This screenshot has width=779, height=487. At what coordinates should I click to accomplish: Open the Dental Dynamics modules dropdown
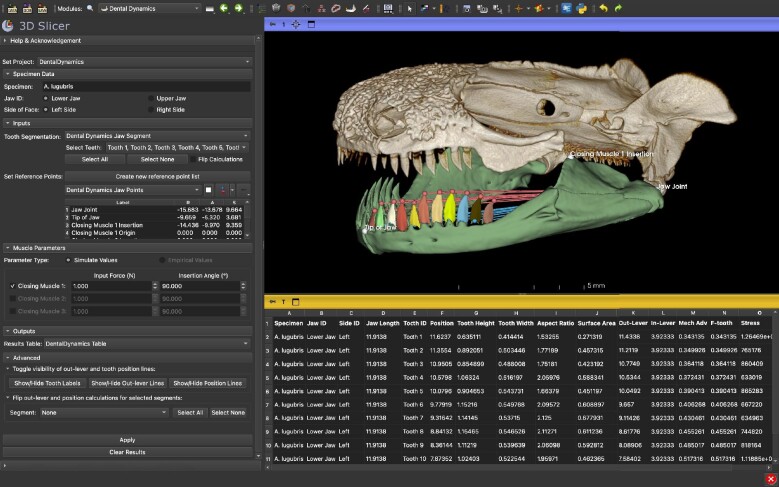click(x=150, y=8)
